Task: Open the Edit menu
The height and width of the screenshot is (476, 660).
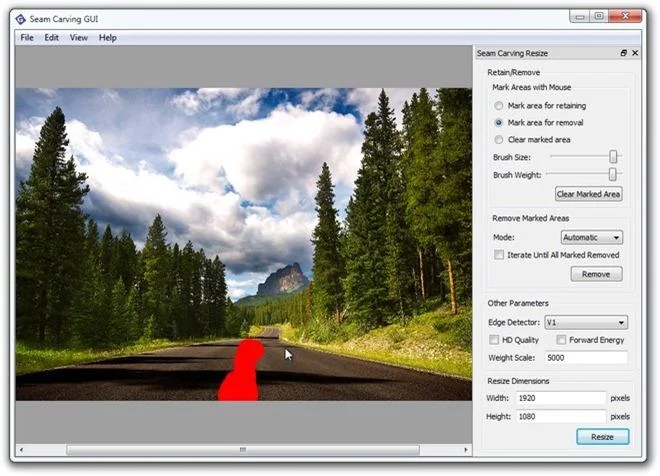Action: click(x=51, y=38)
